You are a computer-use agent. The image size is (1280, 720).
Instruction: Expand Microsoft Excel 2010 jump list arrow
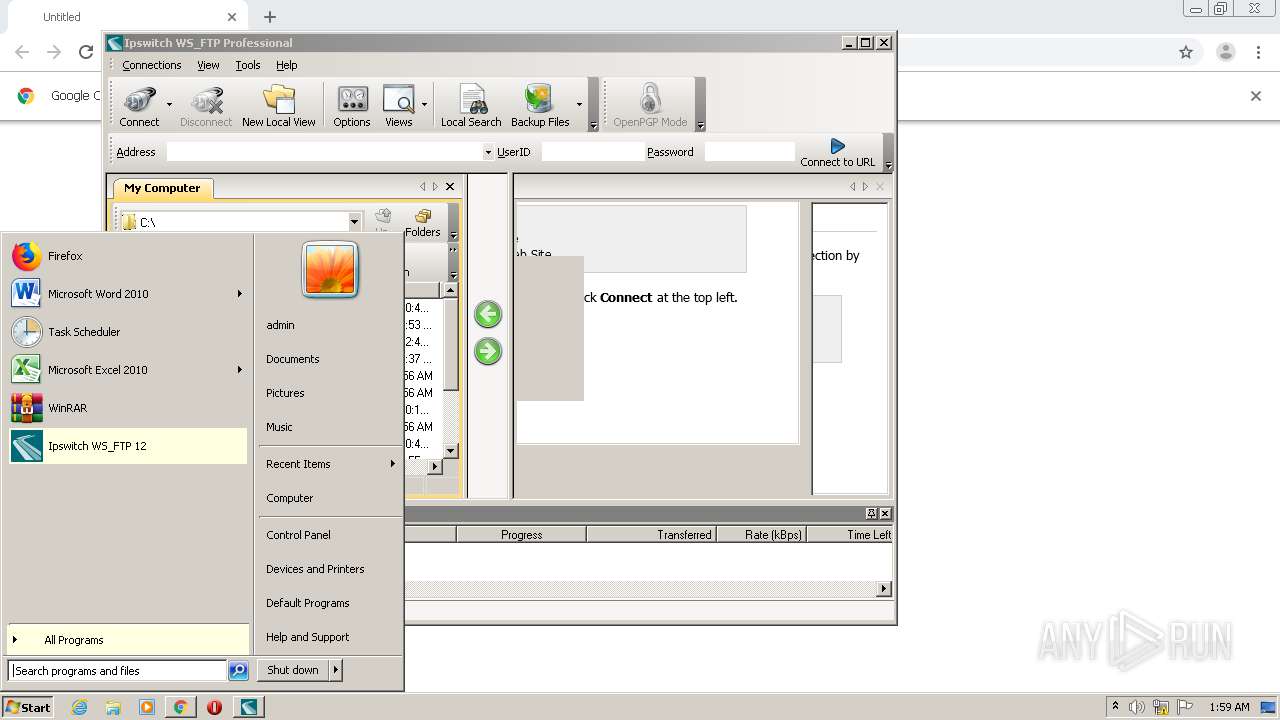tap(240, 370)
